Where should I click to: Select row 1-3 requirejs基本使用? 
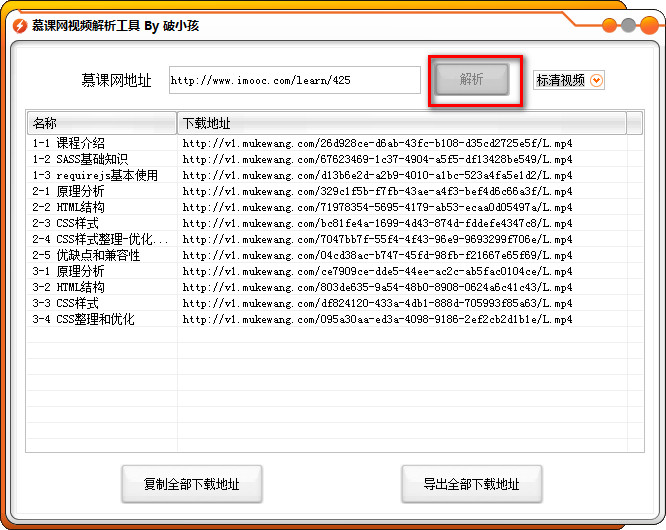point(335,175)
